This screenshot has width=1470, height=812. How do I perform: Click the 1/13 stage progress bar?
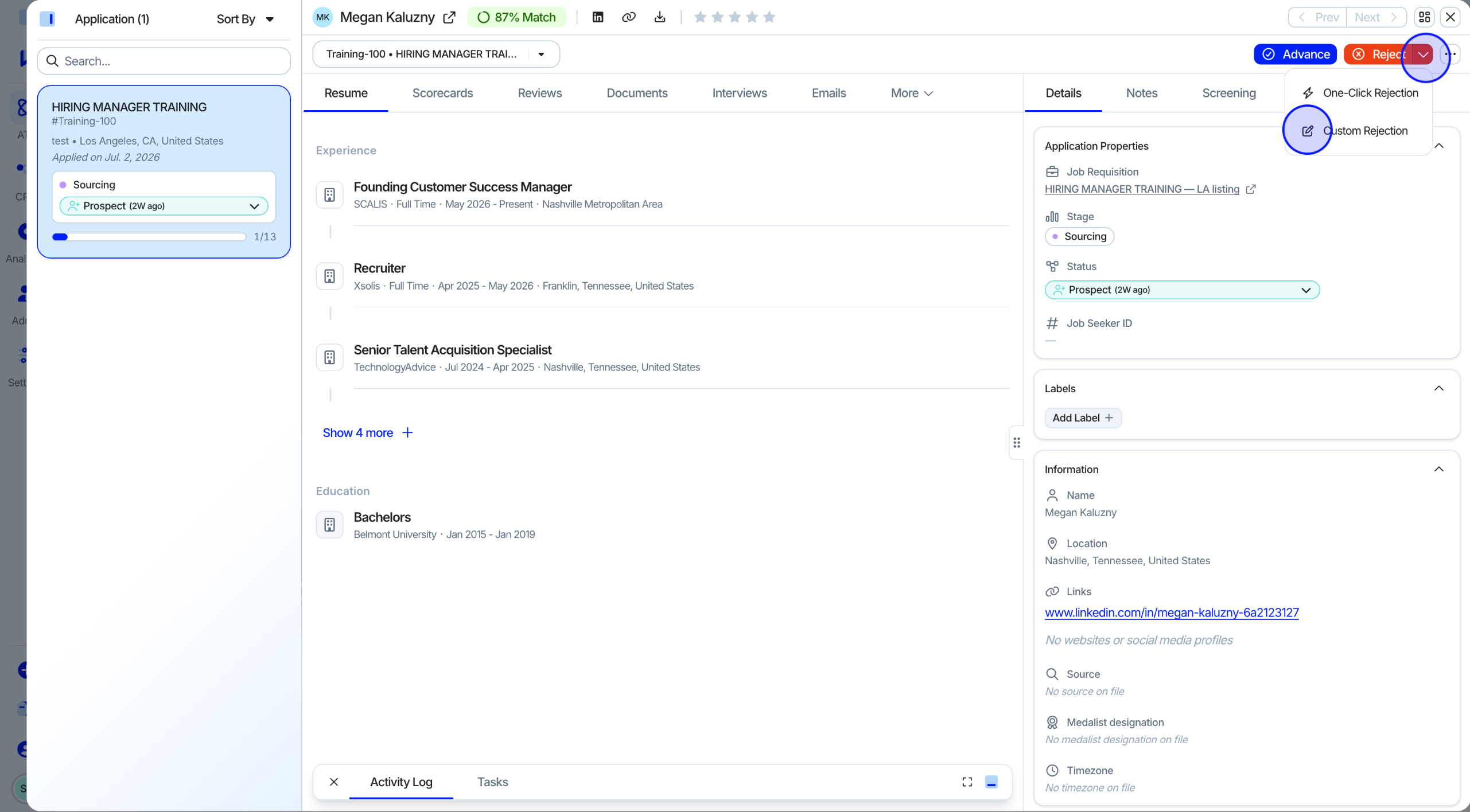point(149,237)
